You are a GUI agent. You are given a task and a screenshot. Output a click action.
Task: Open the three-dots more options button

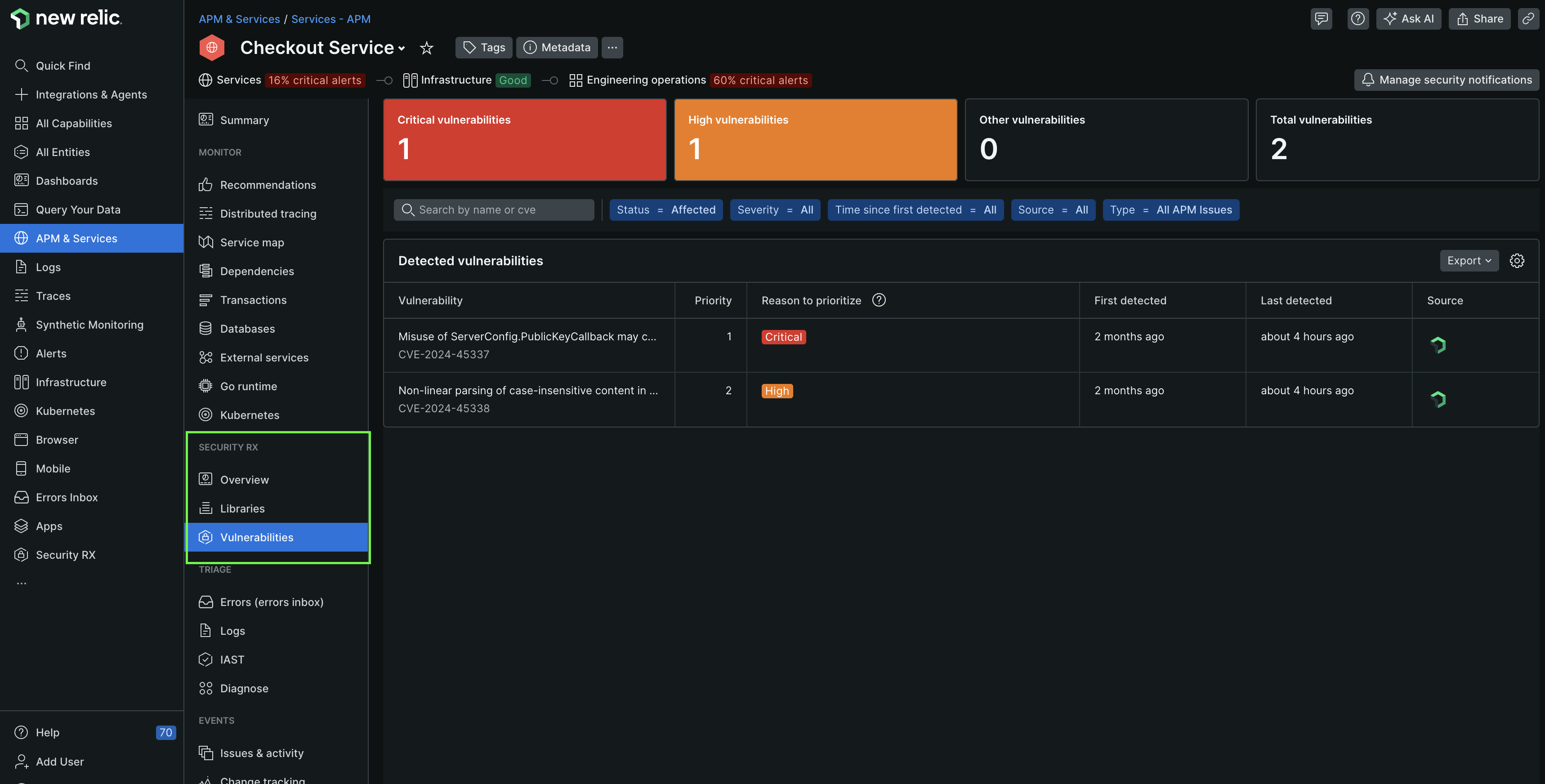(x=612, y=47)
